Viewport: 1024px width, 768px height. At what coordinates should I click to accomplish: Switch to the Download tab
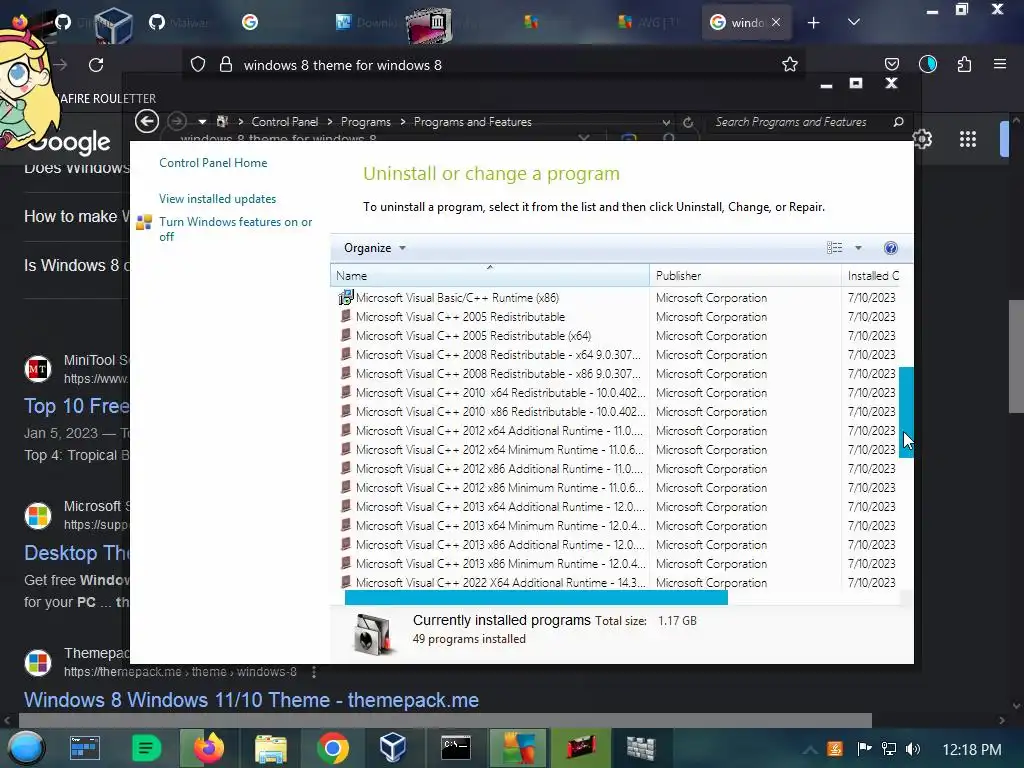[x=367, y=22]
